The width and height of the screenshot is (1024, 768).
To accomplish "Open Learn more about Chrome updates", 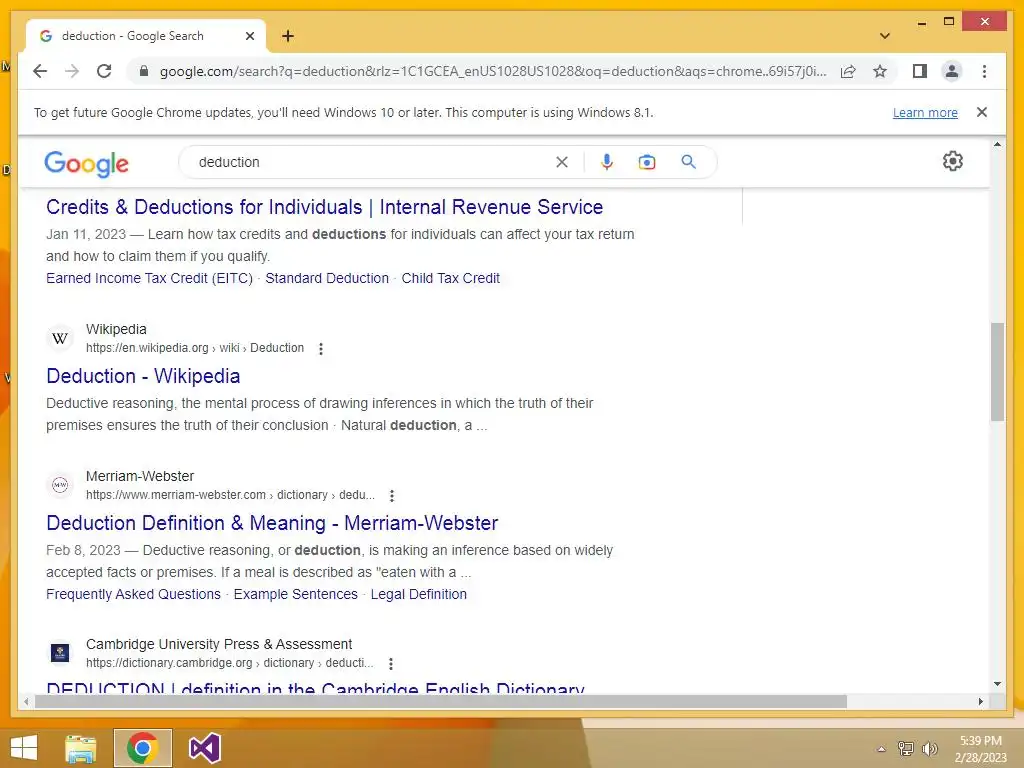I will tap(925, 112).
